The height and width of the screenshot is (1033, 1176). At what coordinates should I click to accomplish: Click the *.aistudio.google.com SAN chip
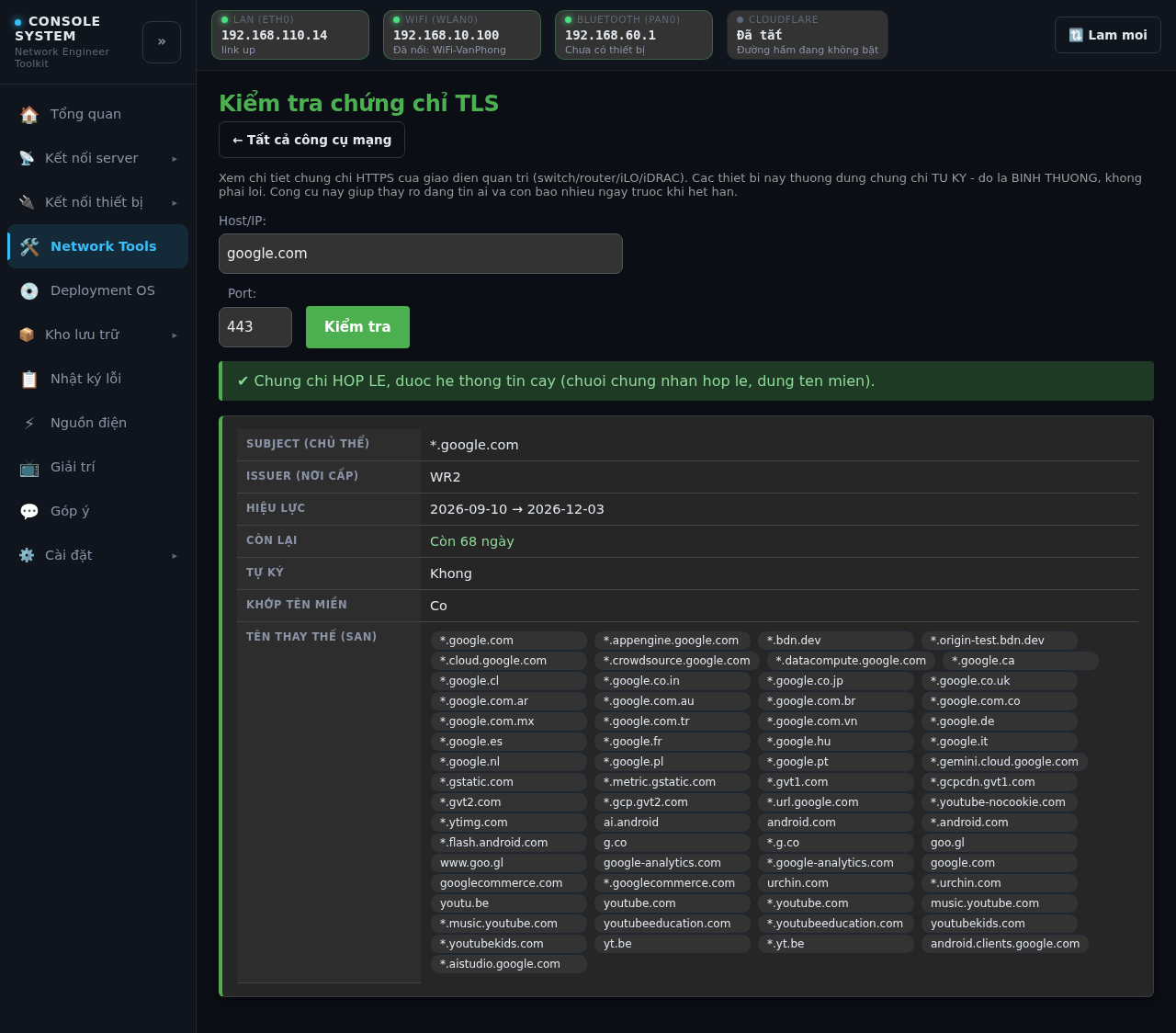[x=509, y=964]
